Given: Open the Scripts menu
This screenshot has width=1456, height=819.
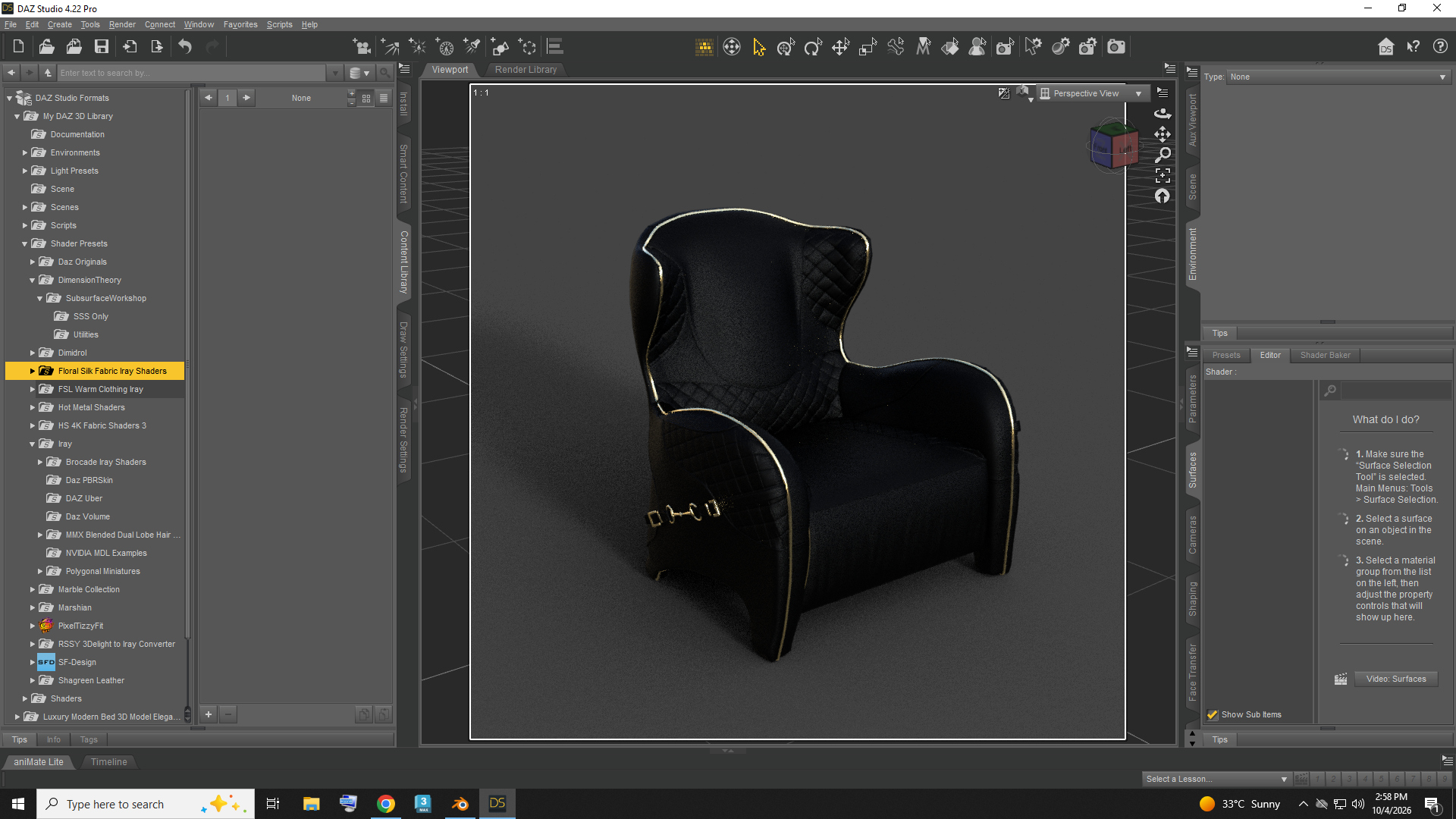Looking at the screenshot, I should coord(279,24).
